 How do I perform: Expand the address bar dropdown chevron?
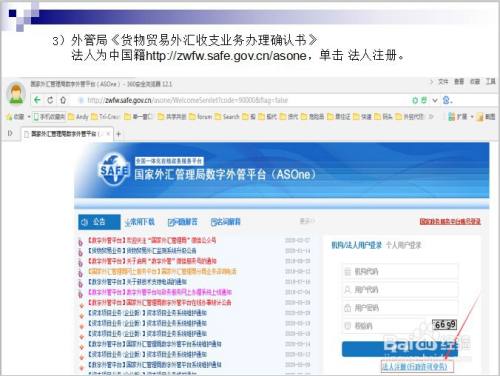pyautogui.click(x=435, y=100)
